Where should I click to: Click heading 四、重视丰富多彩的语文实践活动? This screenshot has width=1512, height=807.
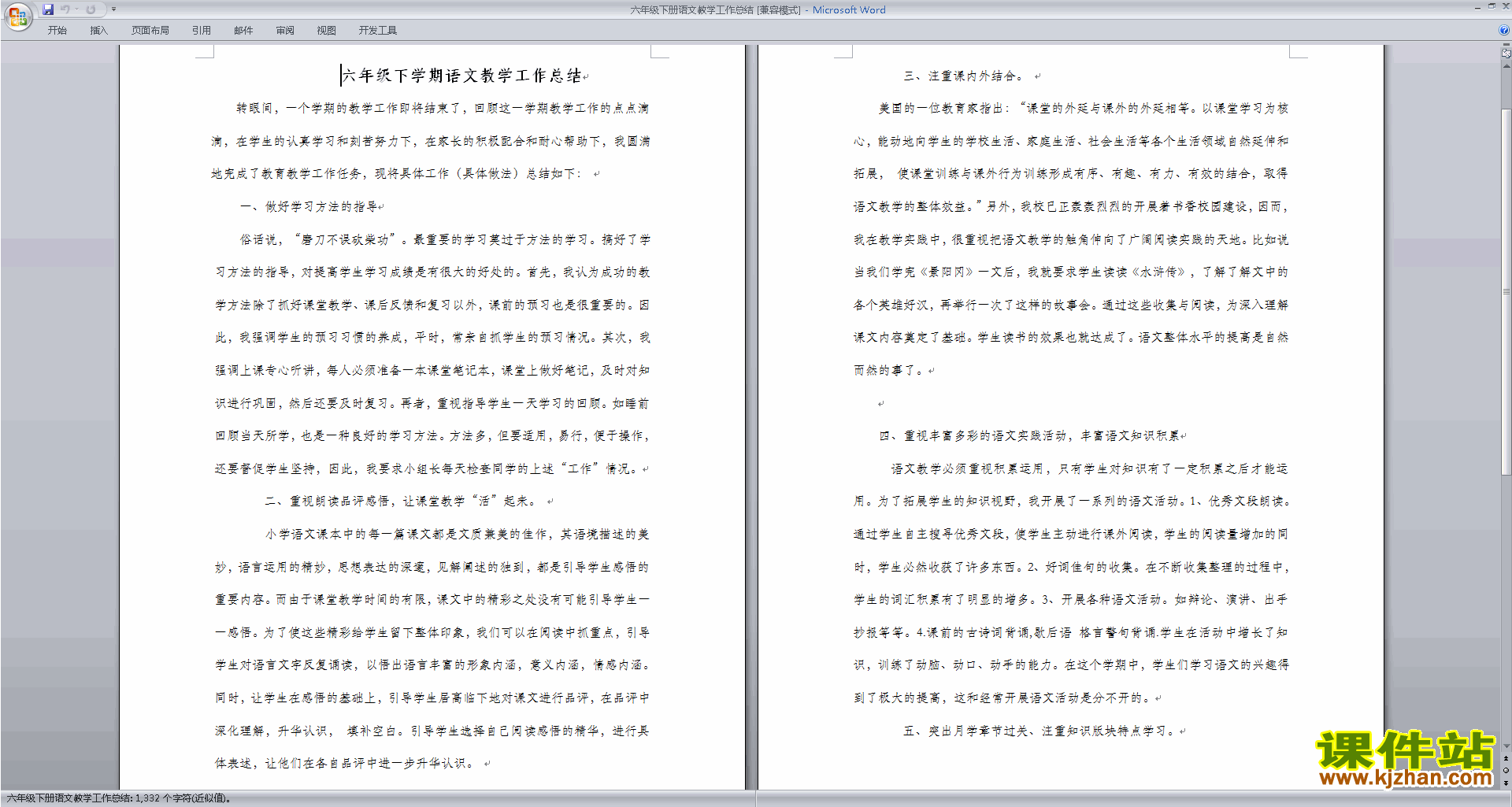click(1030, 435)
